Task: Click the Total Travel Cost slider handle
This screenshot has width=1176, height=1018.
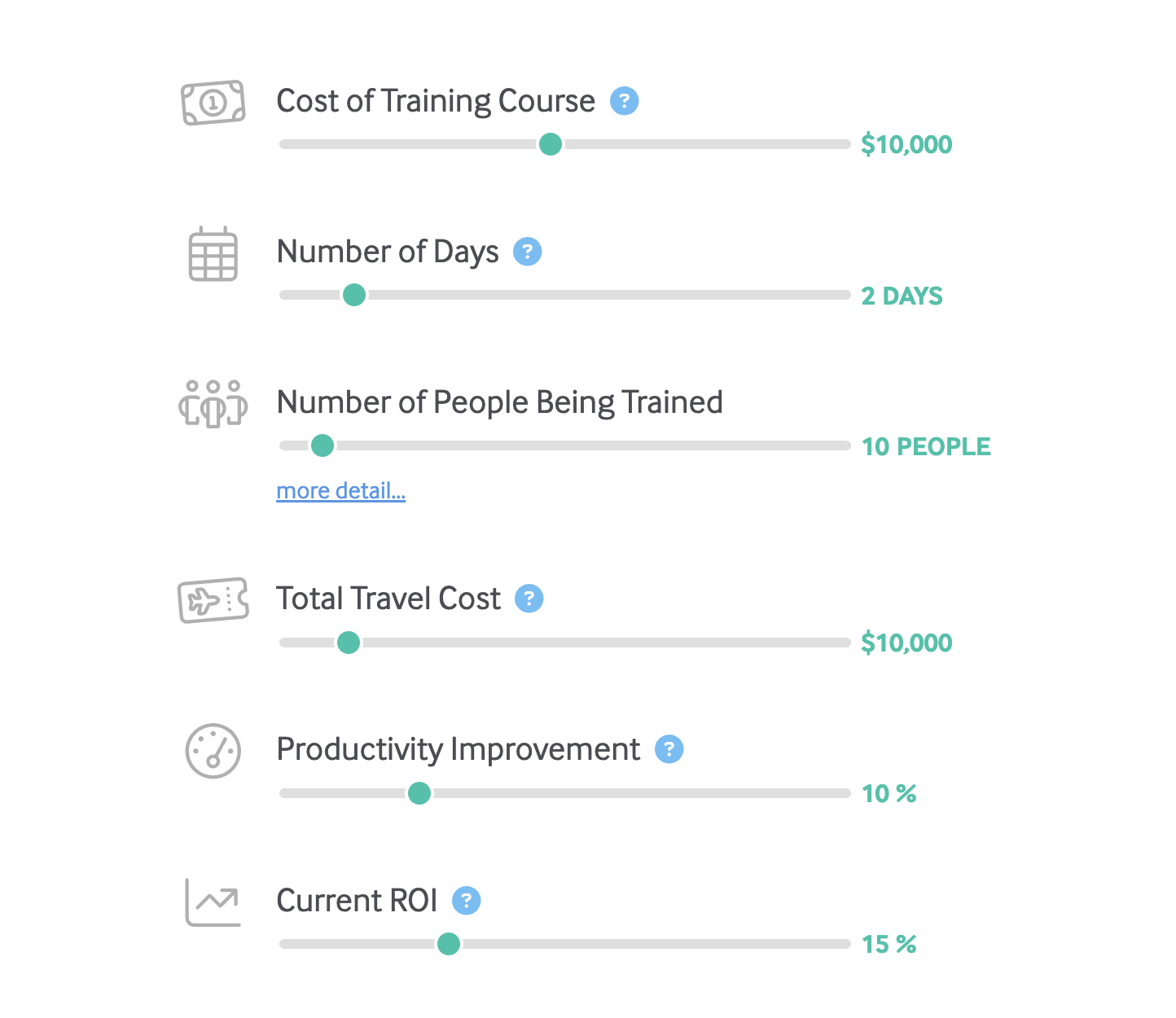Action: coord(348,643)
